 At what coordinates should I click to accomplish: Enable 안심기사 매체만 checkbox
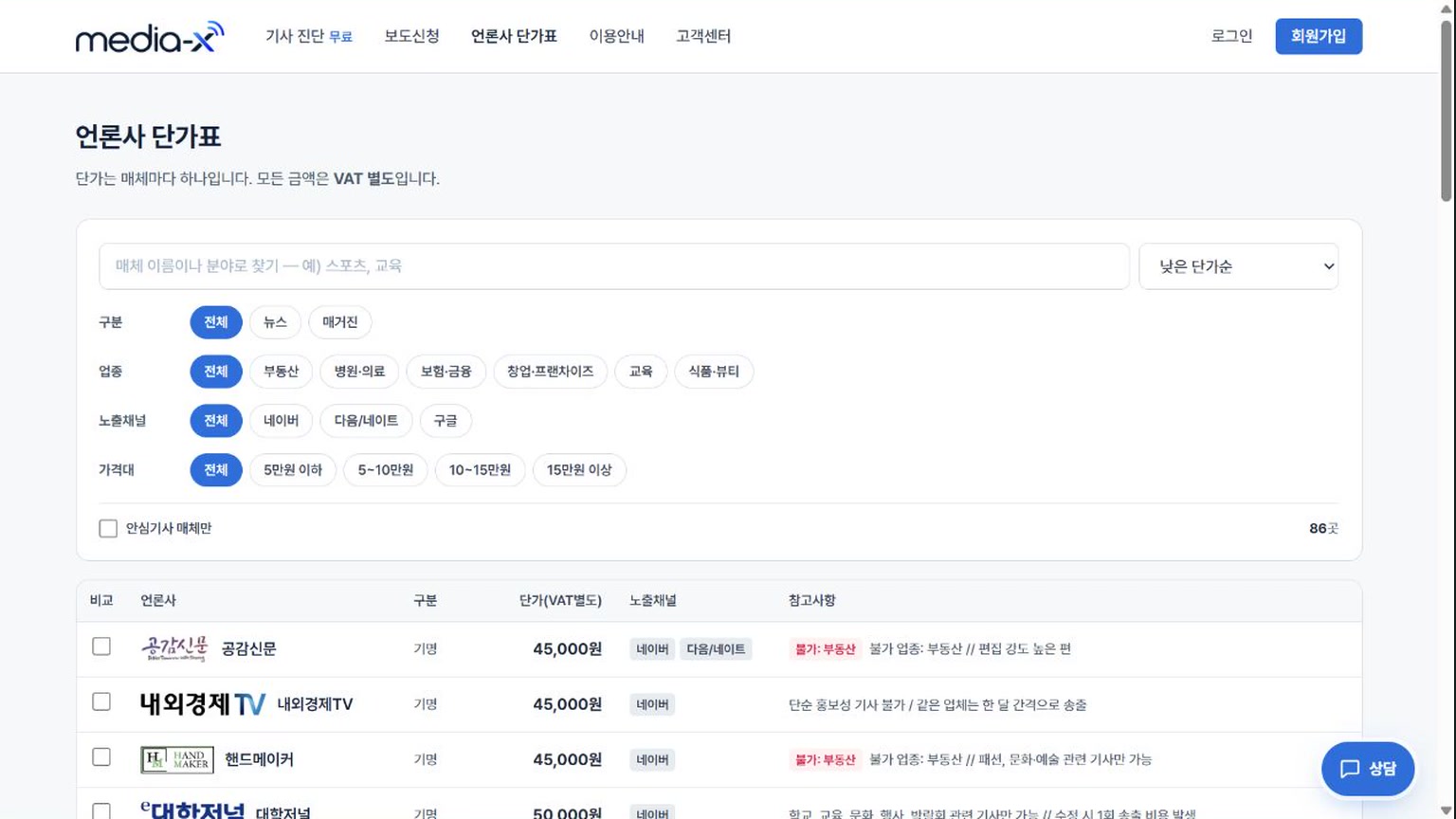[x=108, y=528]
